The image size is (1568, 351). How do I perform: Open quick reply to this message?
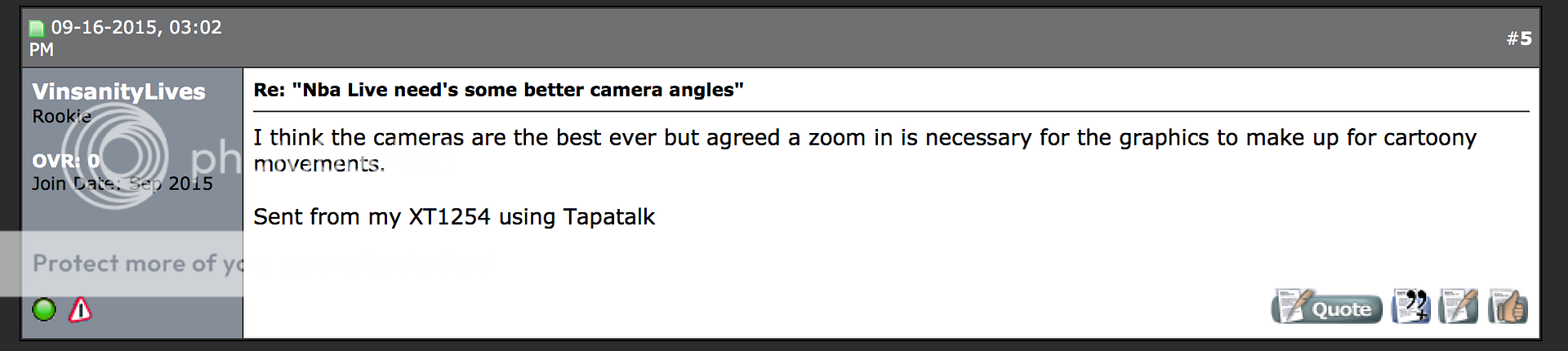coord(1459,307)
